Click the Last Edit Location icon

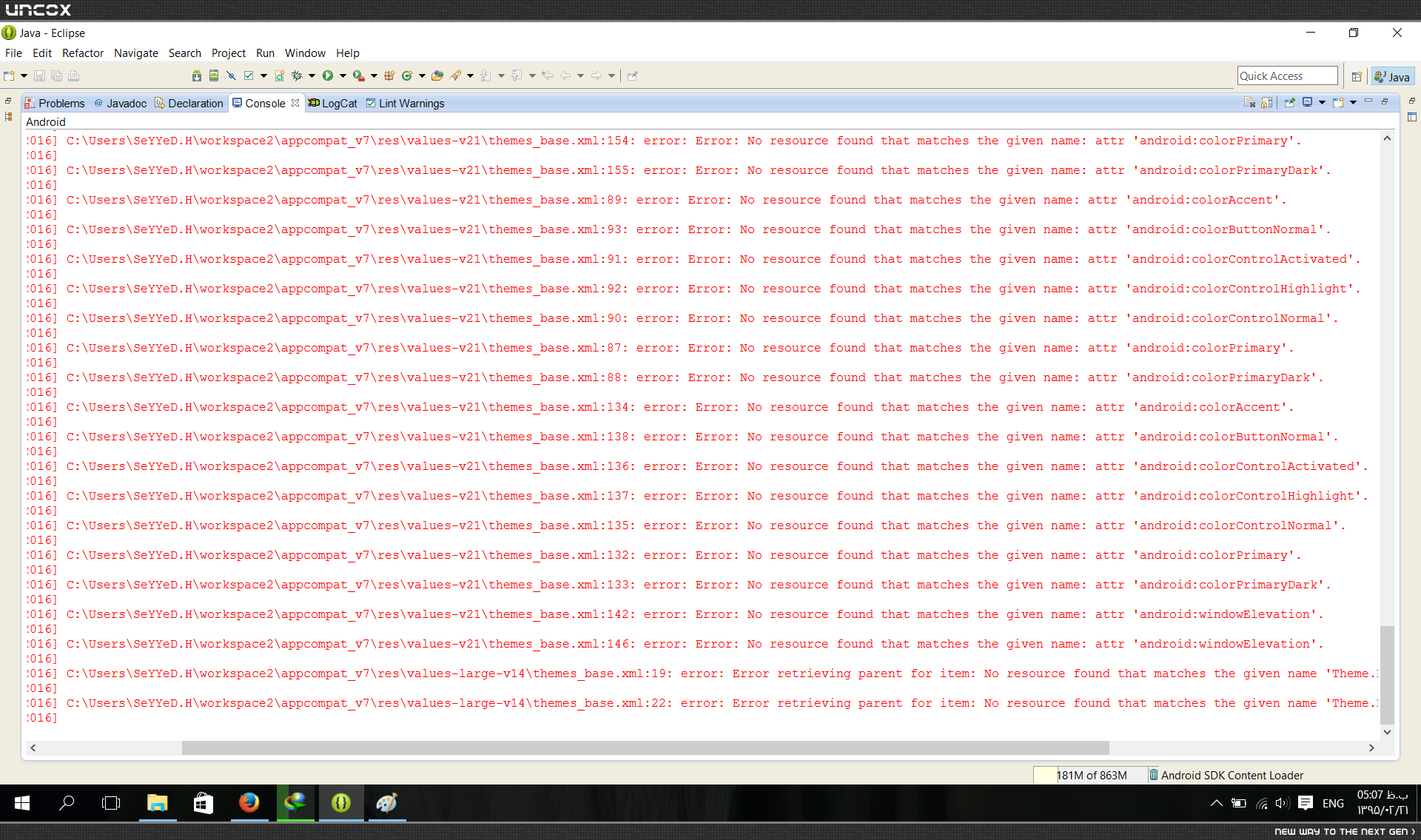point(548,75)
